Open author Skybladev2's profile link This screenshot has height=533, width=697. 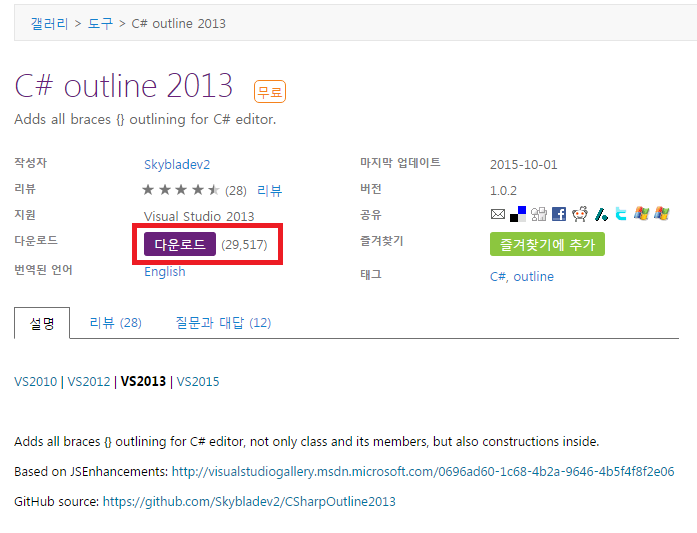click(x=177, y=164)
